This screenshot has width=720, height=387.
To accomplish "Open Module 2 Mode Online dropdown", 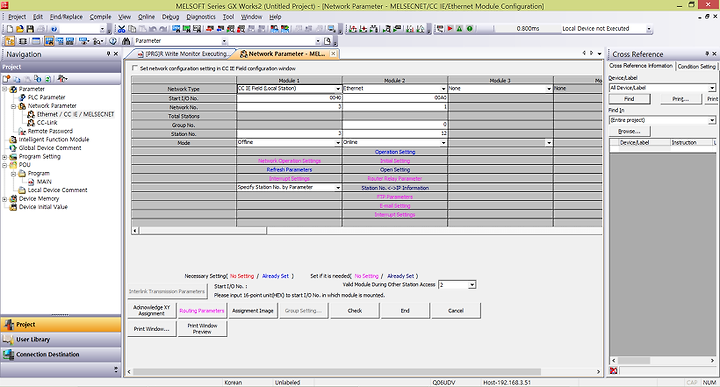I will [444, 143].
